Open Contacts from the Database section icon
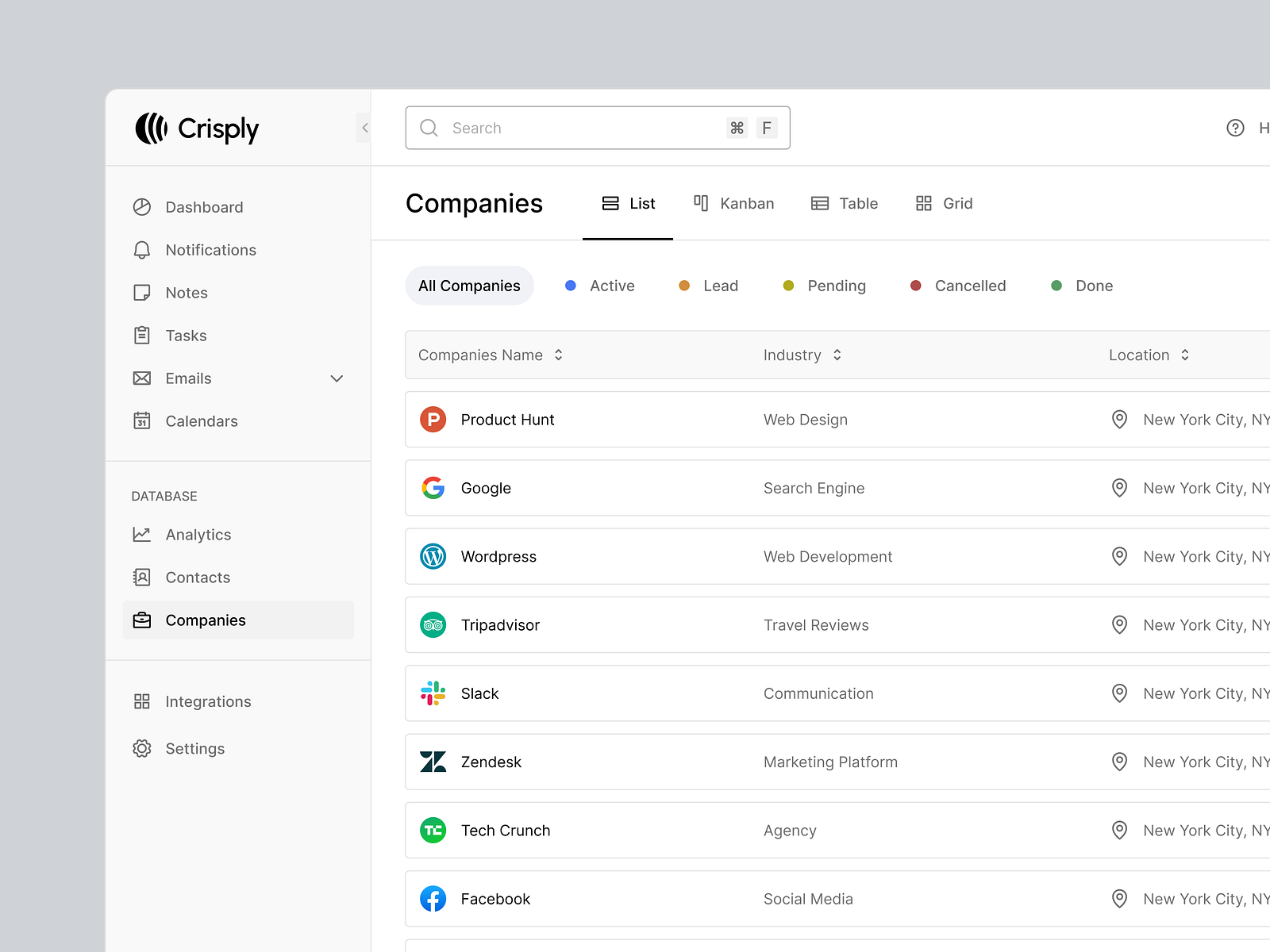This screenshot has height=952, width=1270. (142, 577)
